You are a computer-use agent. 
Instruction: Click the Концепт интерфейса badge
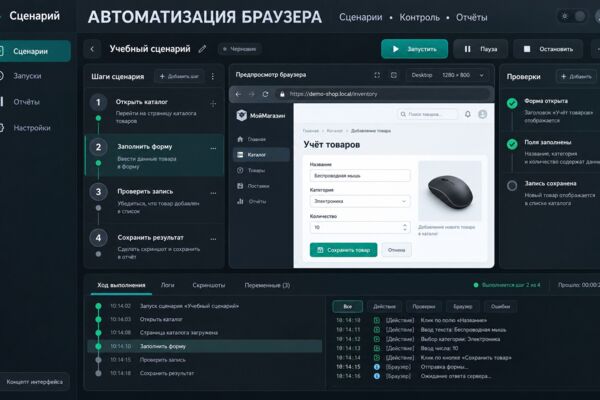click(x=34, y=382)
